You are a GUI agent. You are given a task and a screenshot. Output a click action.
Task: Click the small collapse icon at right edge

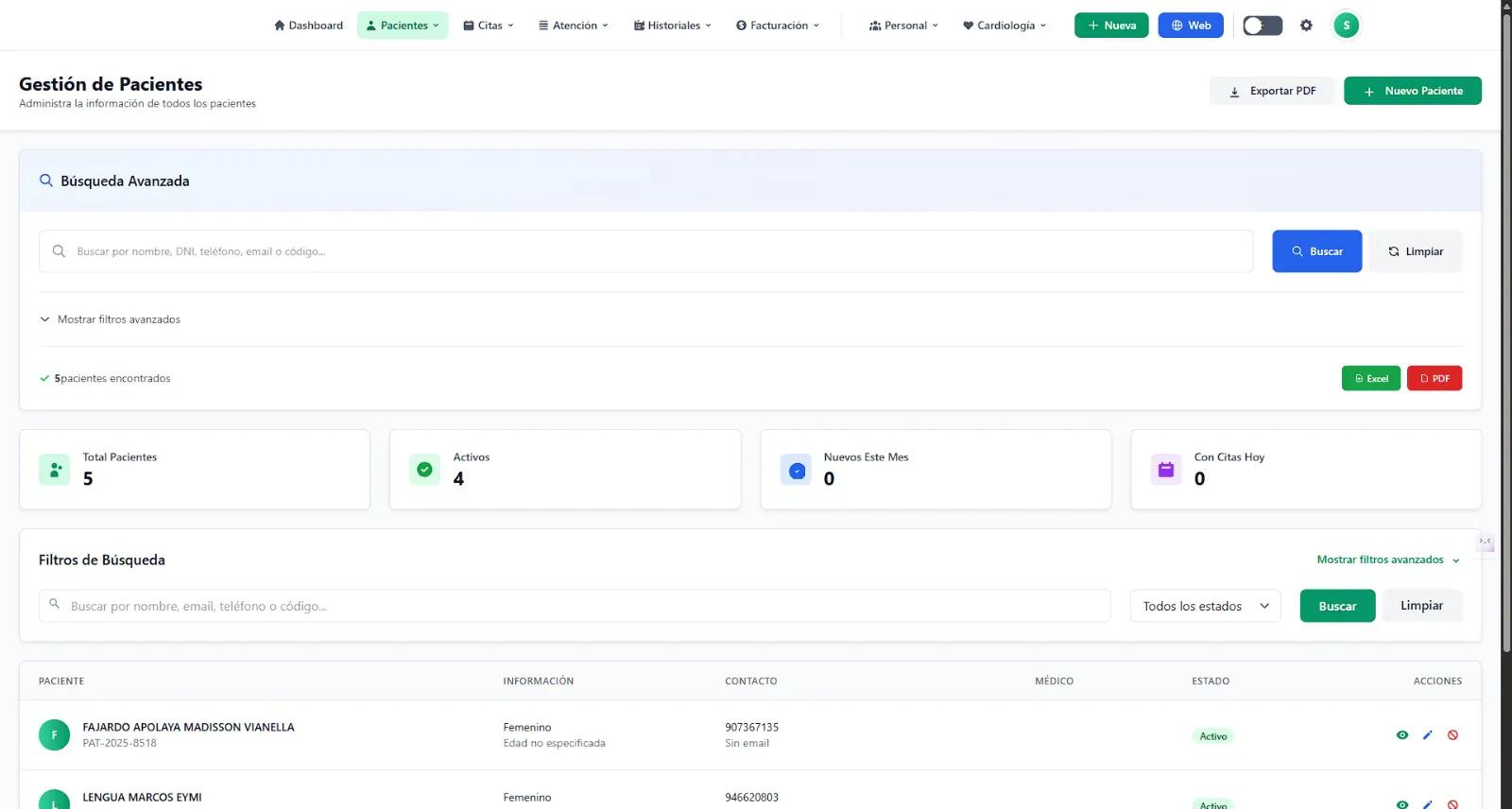(x=1485, y=542)
